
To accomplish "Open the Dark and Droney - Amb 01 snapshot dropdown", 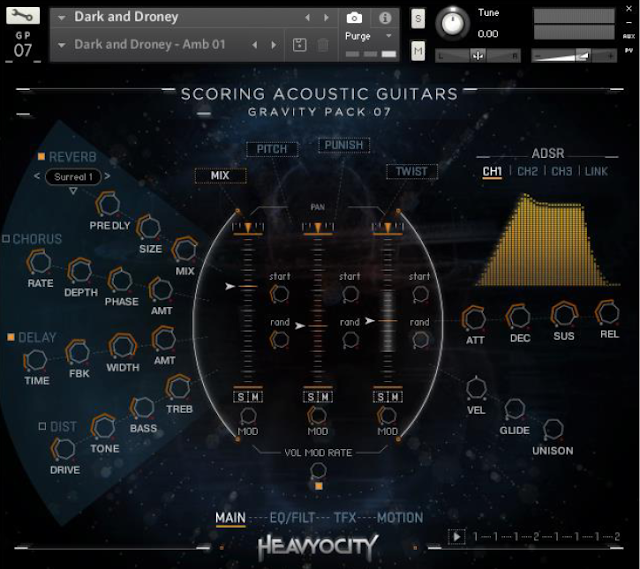I will tap(62, 44).
